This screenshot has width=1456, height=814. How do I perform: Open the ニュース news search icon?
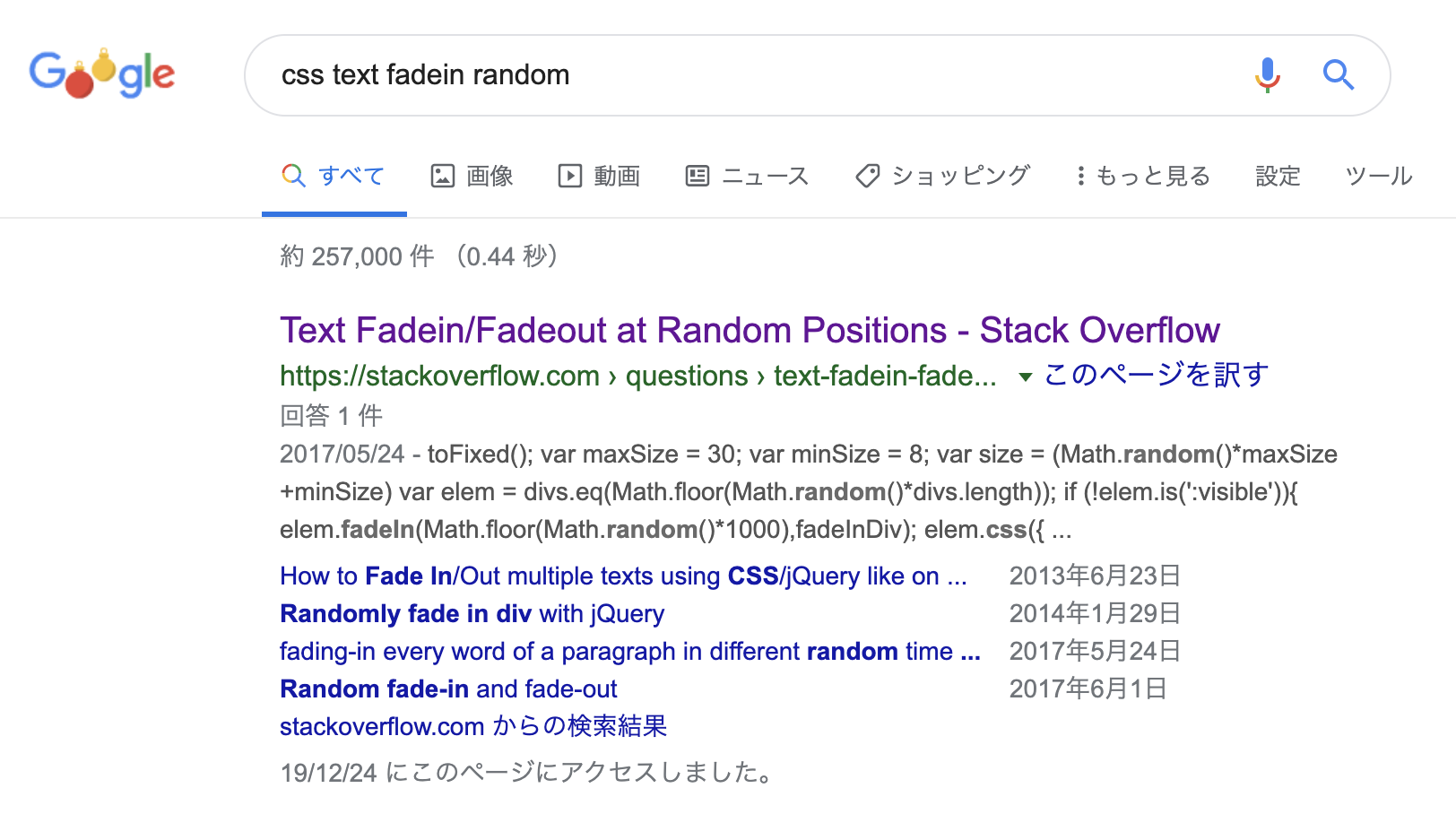click(x=698, y=176)
